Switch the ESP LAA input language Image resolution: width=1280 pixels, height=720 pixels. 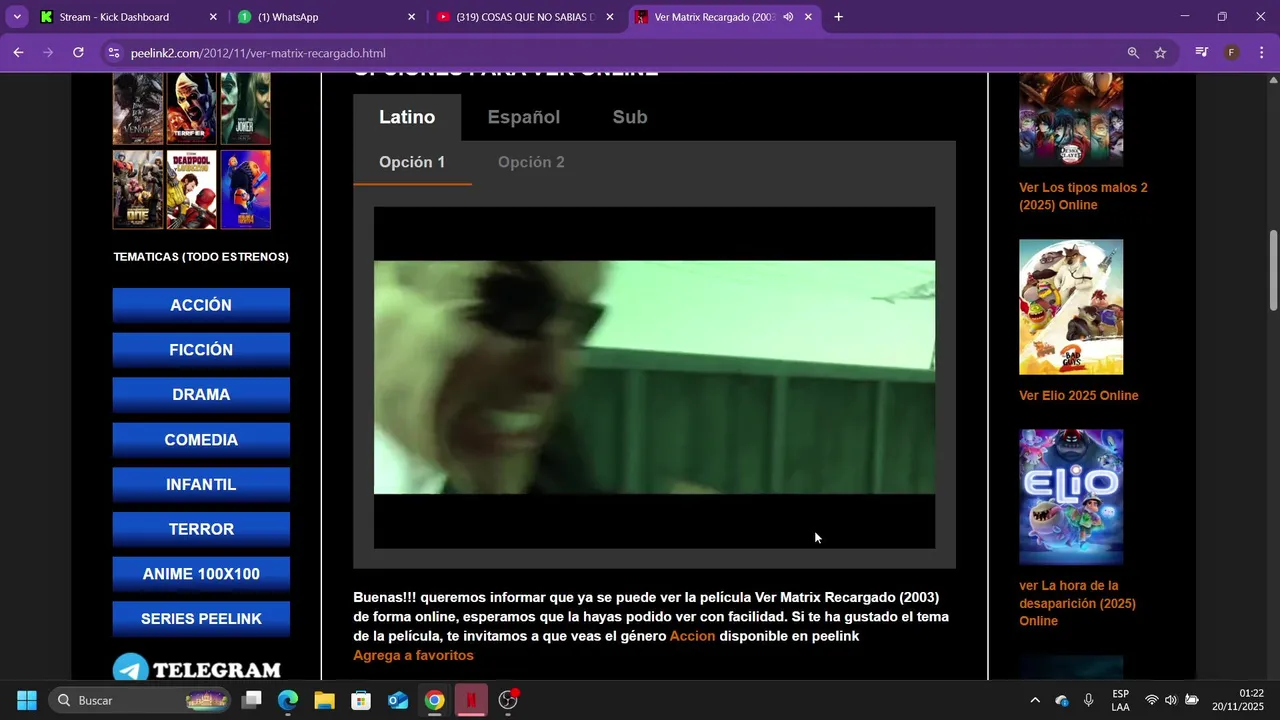[1121, 700]
